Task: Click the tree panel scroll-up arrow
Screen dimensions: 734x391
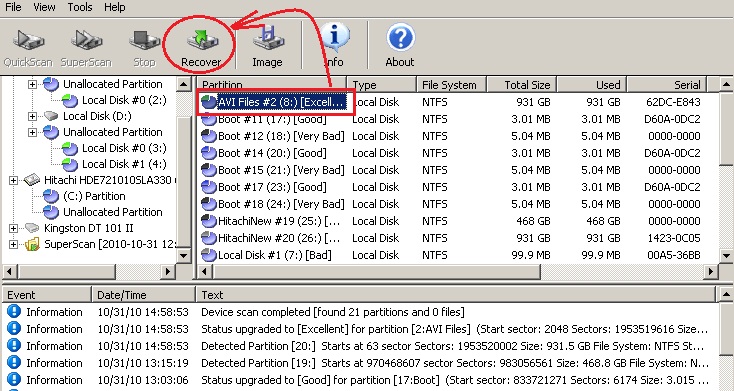Action: coord(184,85)
